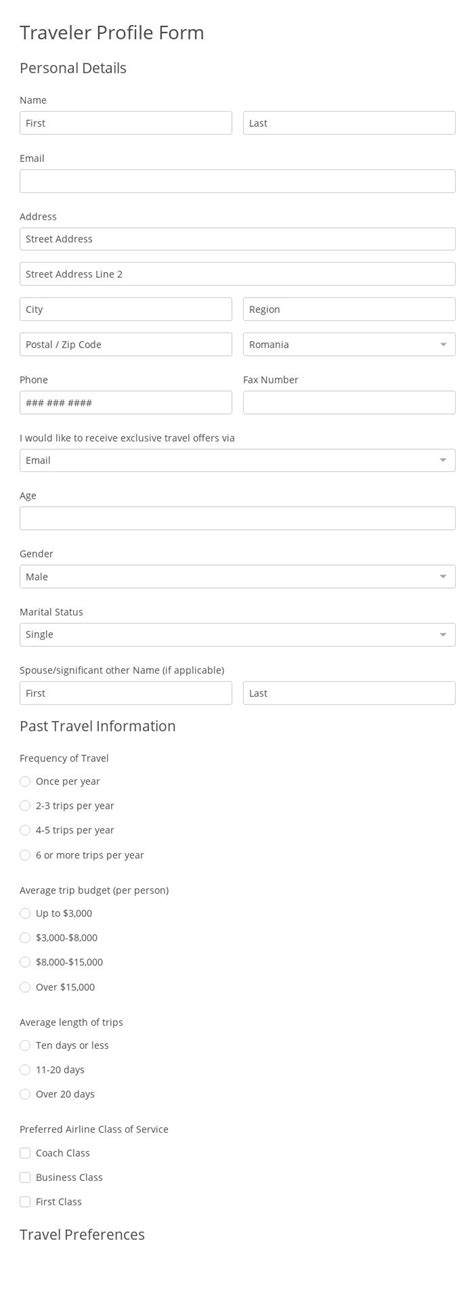
Task: Focus the Fax Number field
Action: coord(349,403)
